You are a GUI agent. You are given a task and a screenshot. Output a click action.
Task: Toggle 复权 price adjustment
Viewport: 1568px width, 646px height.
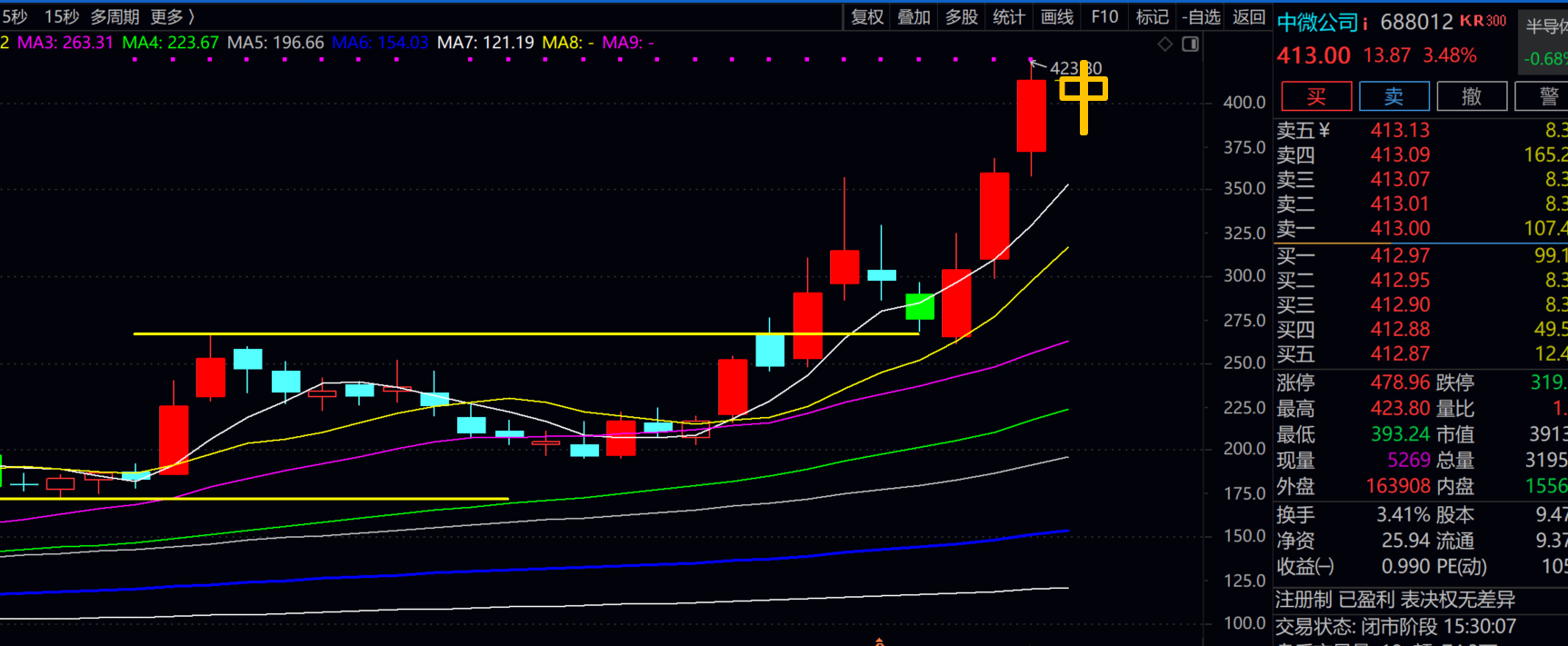point(867,16)
